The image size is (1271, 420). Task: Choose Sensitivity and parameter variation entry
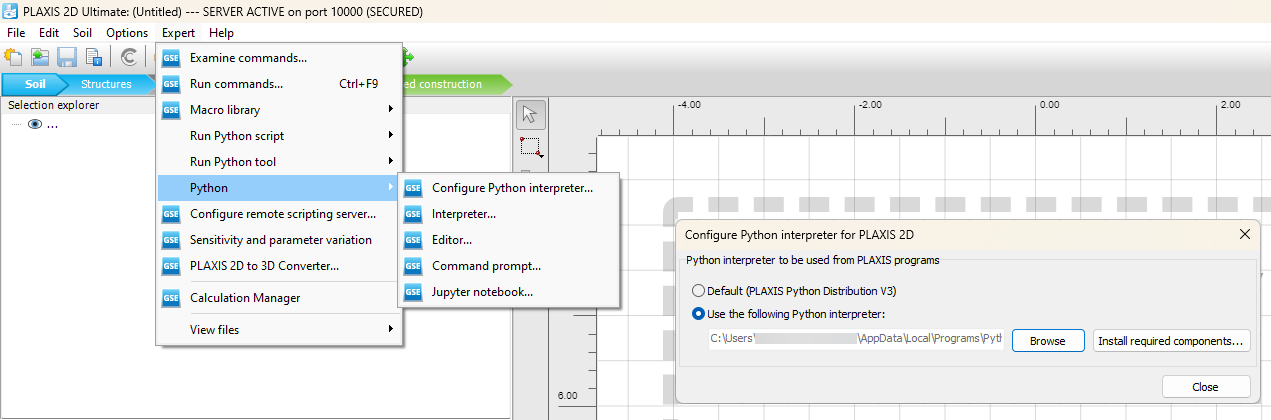(x=280, y=240)
